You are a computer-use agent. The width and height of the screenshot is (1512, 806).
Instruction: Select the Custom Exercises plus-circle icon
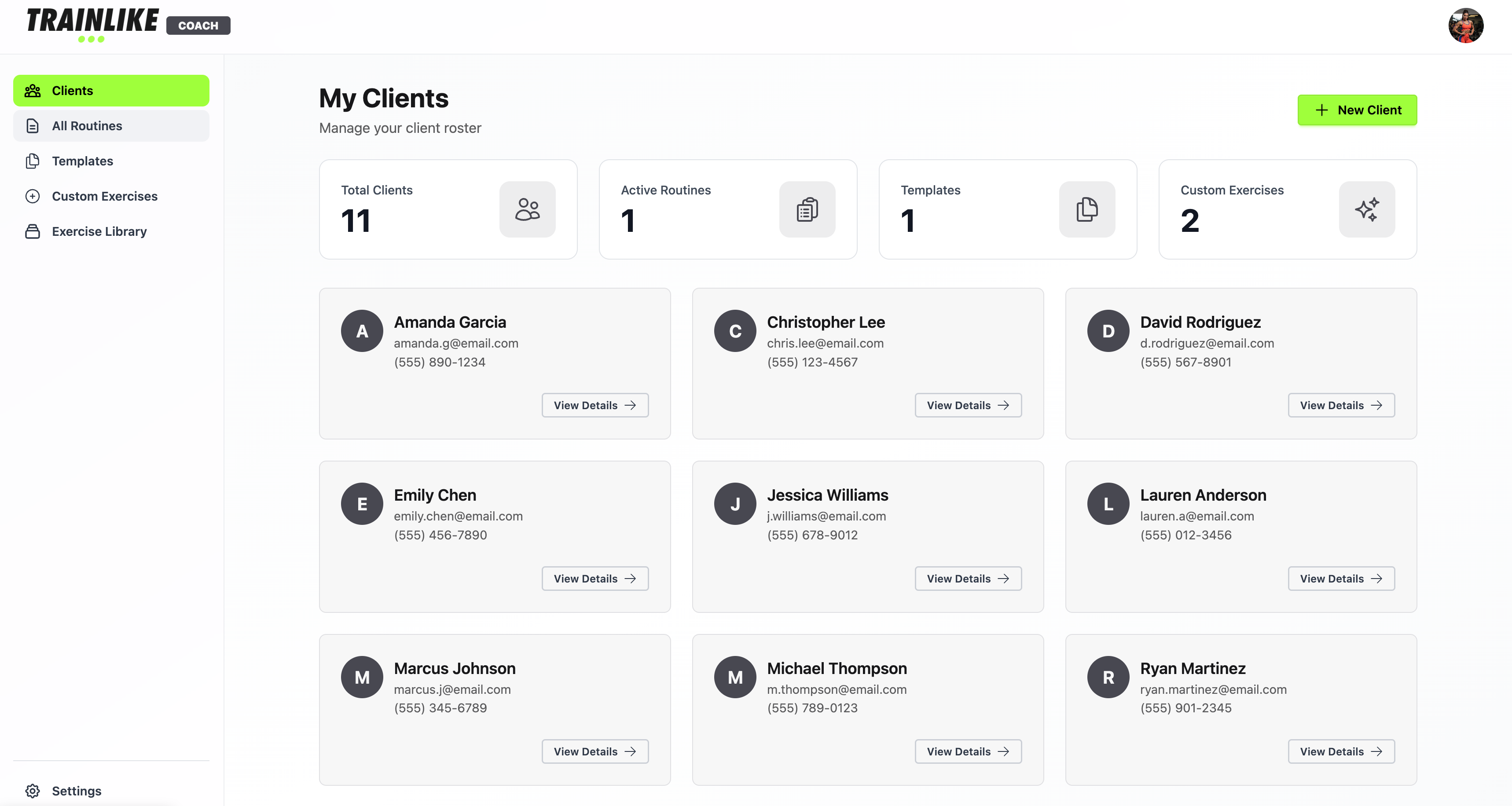(32, 196)
